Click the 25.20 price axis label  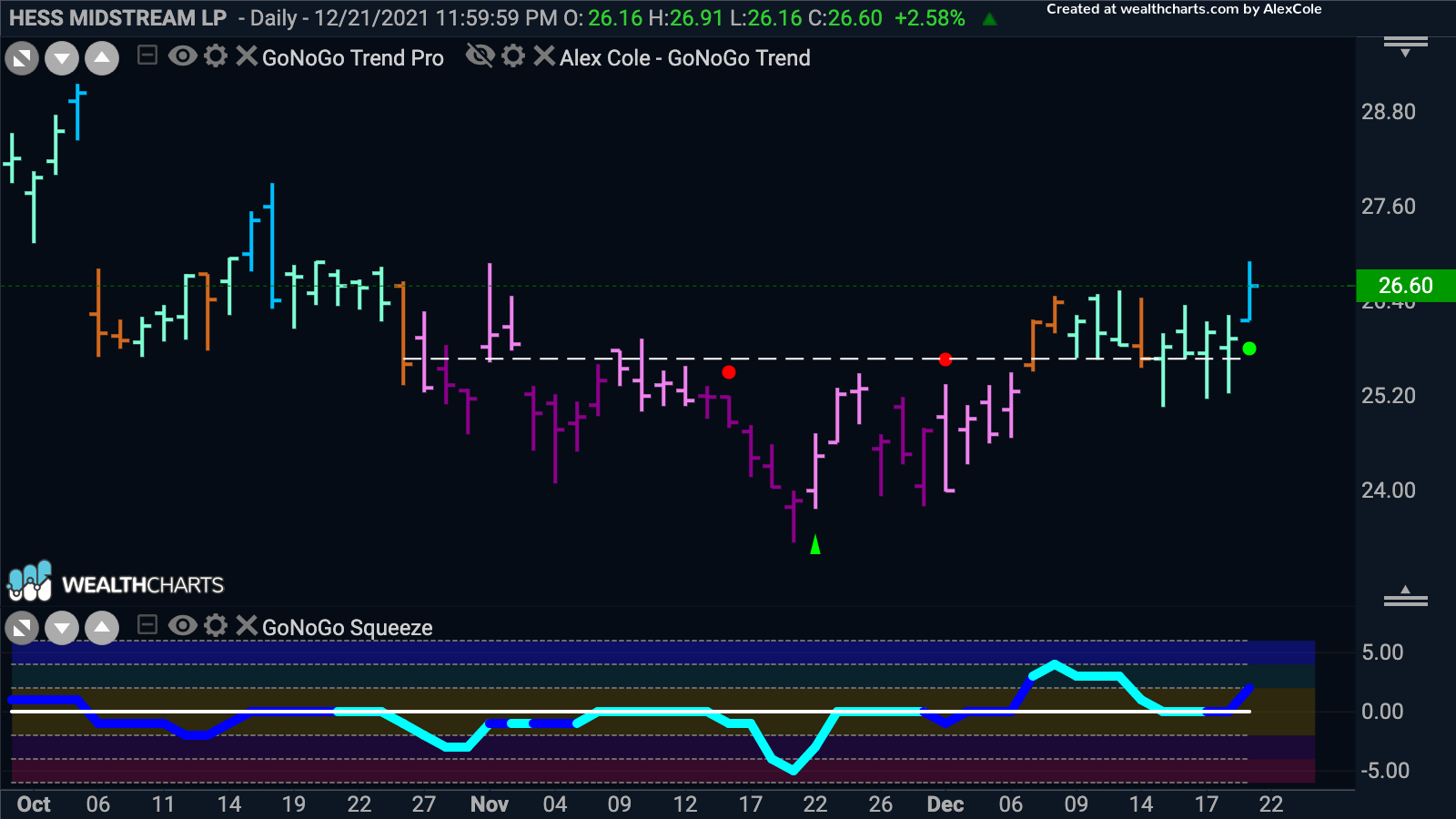tap(1389, 396)
